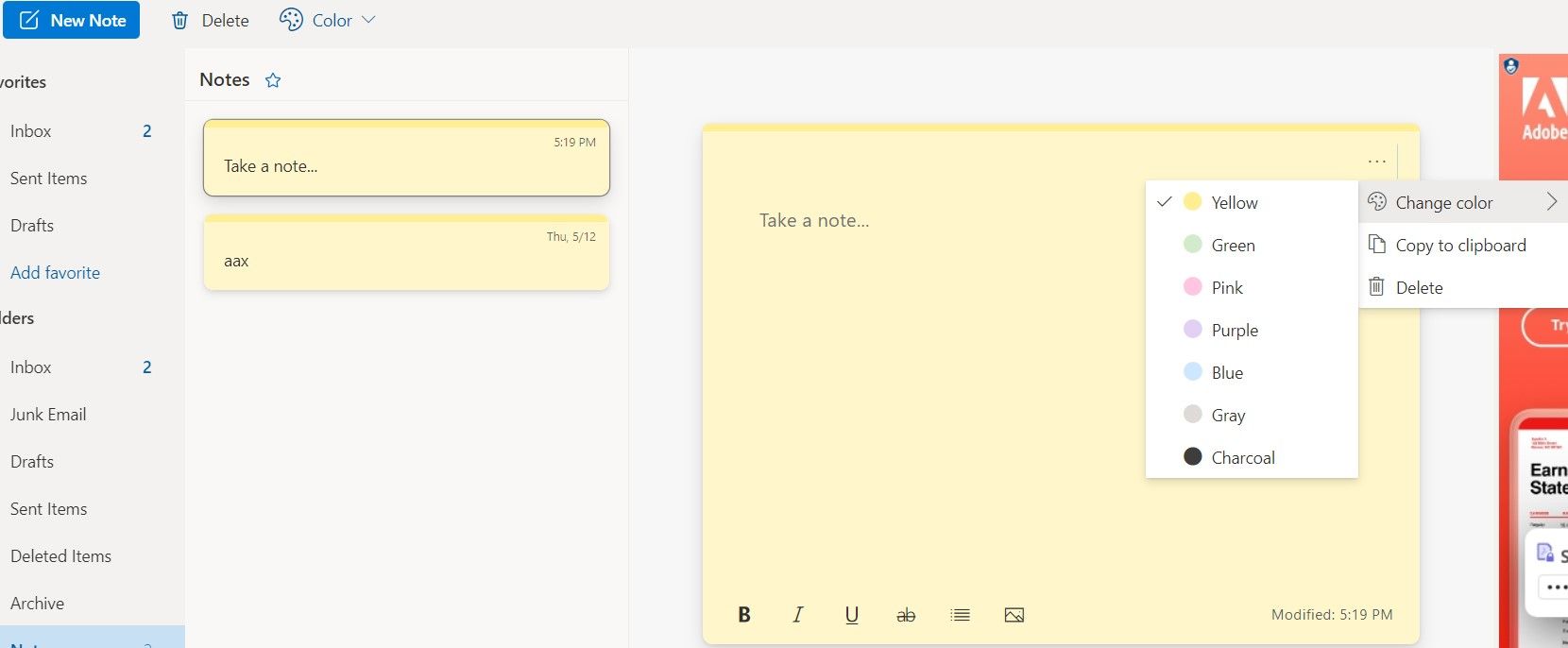Open the 'aax' note card
1568x648 pixels.
[x=406, y=252]
